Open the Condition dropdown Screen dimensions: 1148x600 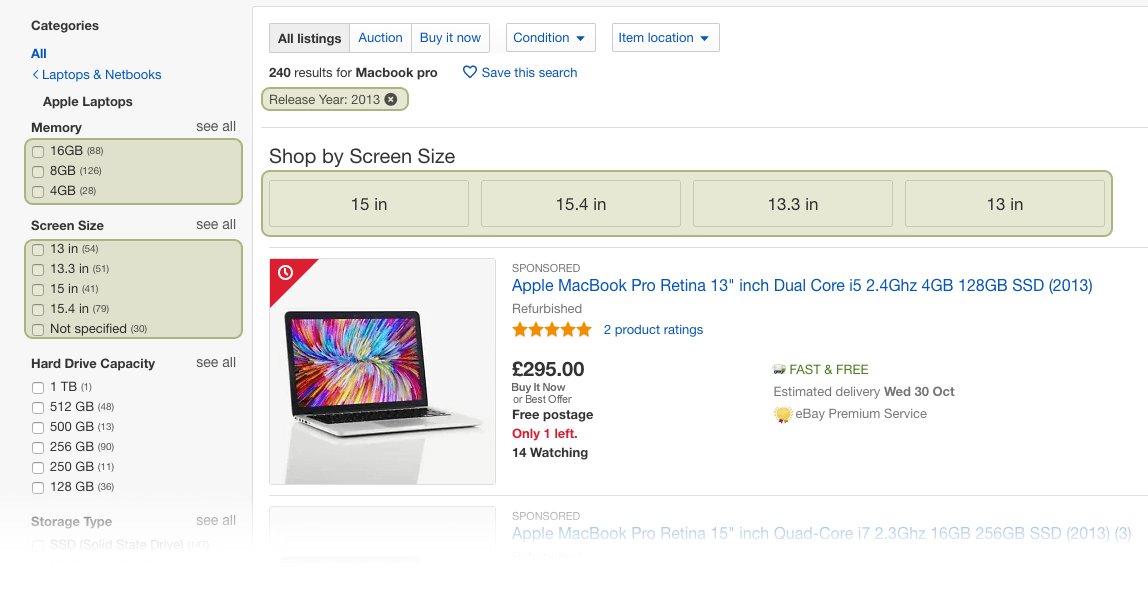click(x=551, y=38)
